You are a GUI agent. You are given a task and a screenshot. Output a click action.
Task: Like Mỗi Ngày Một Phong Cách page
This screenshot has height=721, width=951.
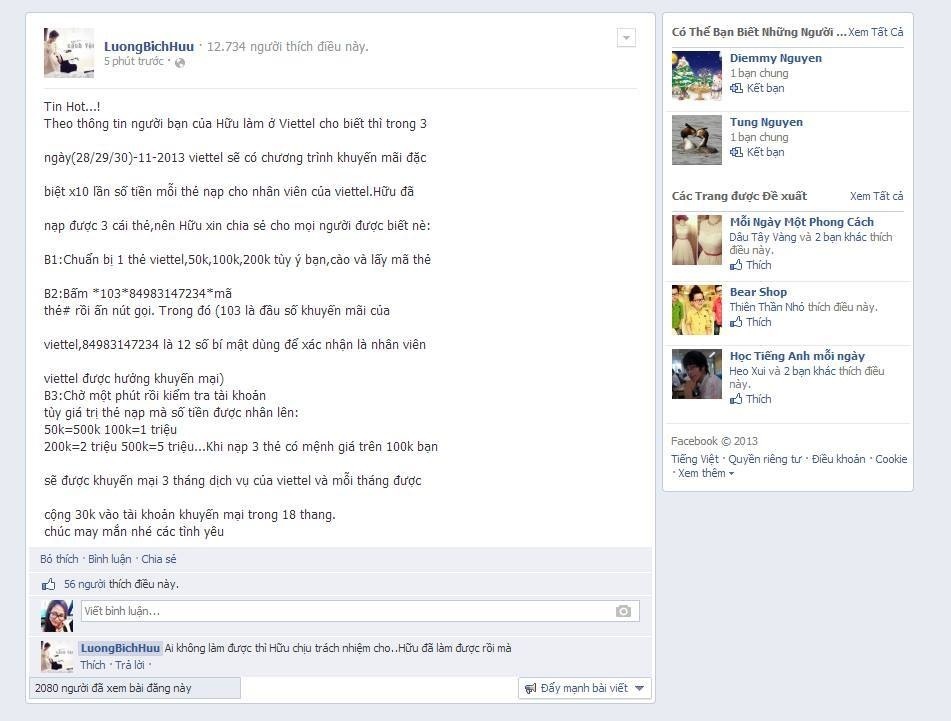pos(751,265)
